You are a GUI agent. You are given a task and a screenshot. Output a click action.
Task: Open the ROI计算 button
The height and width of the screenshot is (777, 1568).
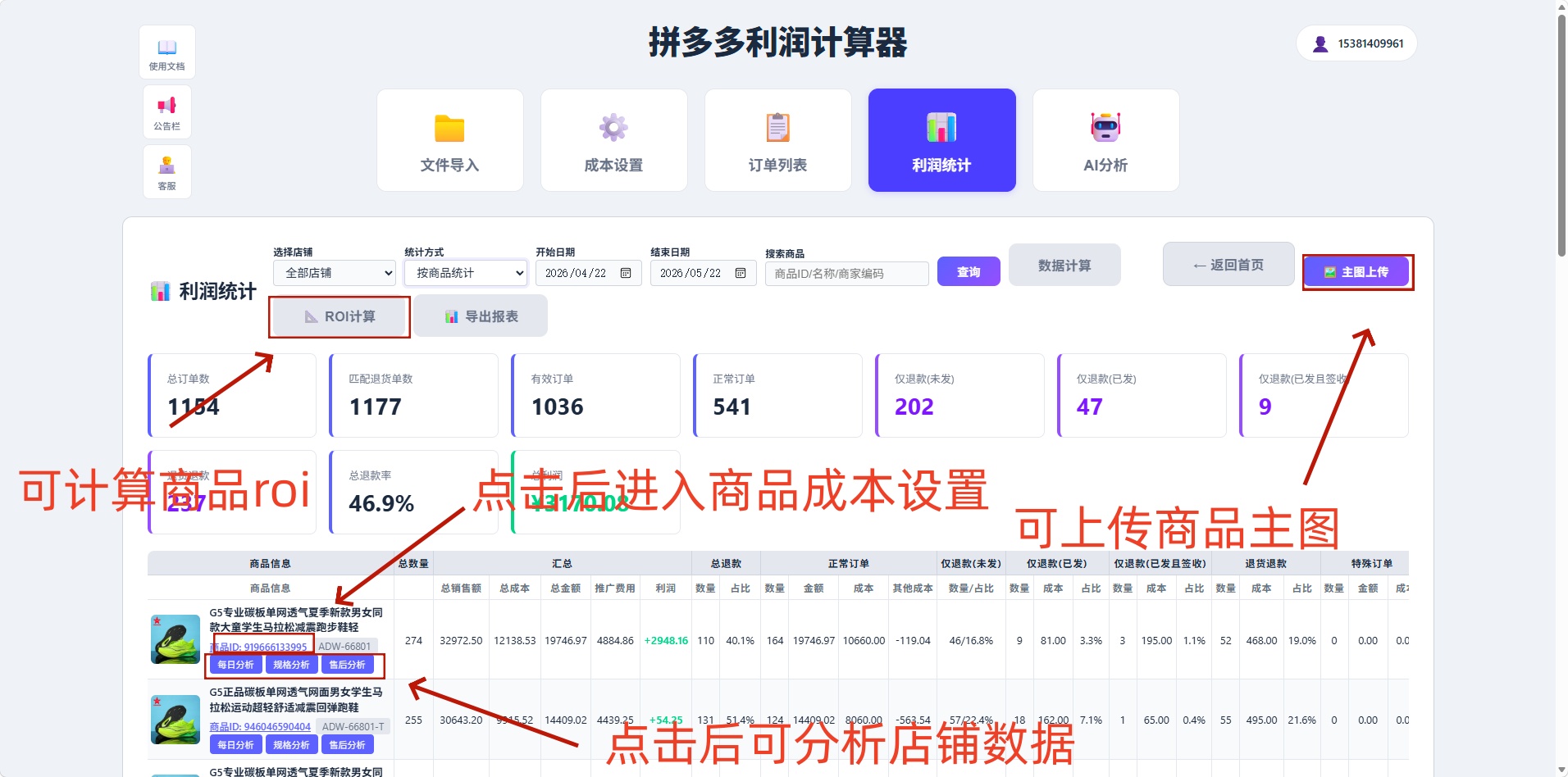(340, 316)
